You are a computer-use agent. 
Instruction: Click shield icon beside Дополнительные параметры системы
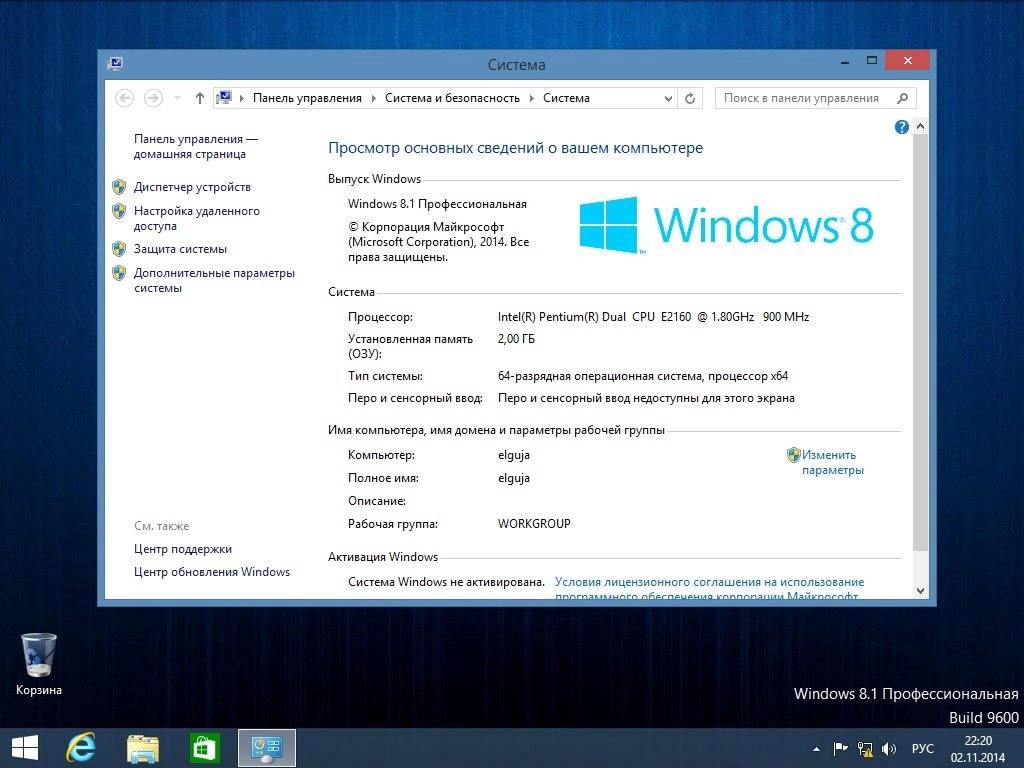tap(119, 273)
